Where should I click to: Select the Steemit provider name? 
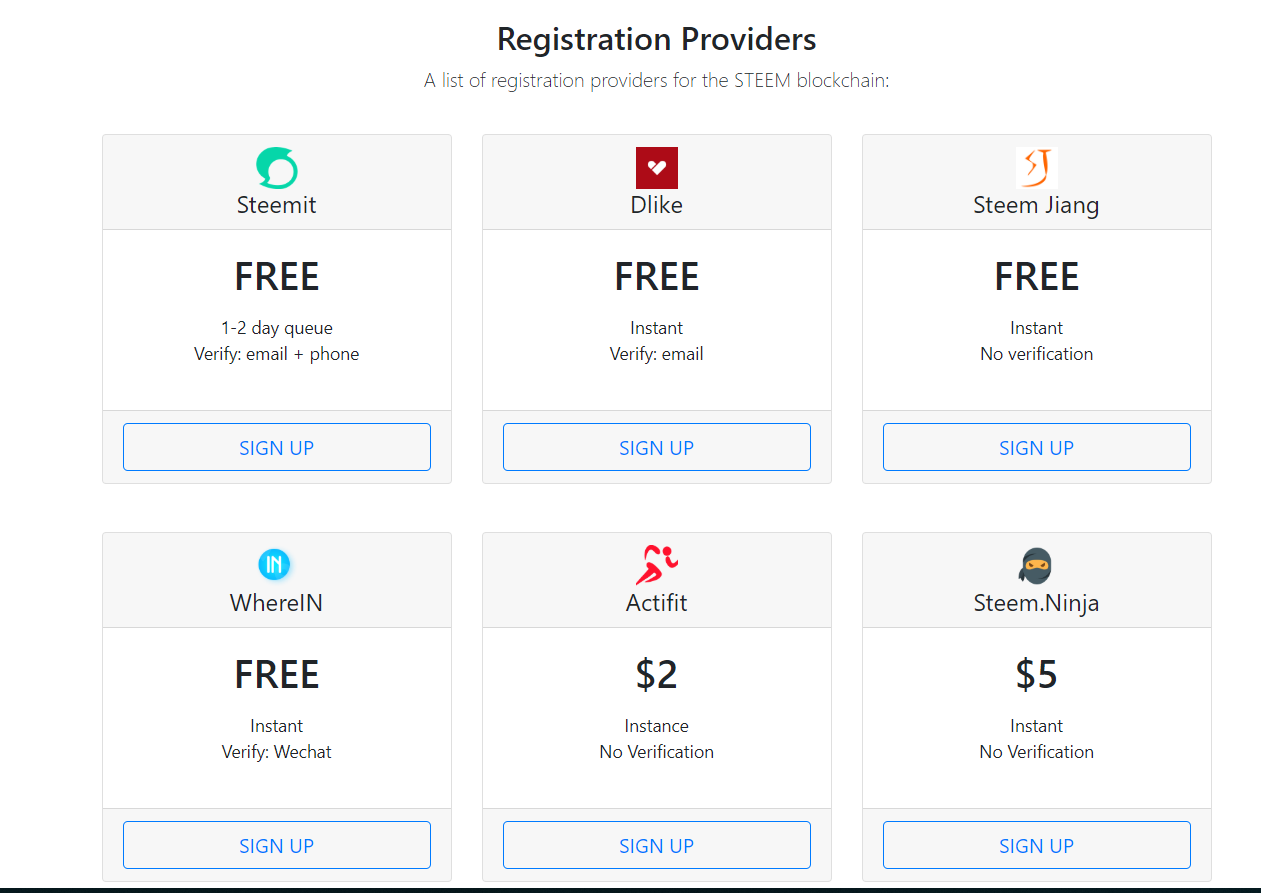276,205
